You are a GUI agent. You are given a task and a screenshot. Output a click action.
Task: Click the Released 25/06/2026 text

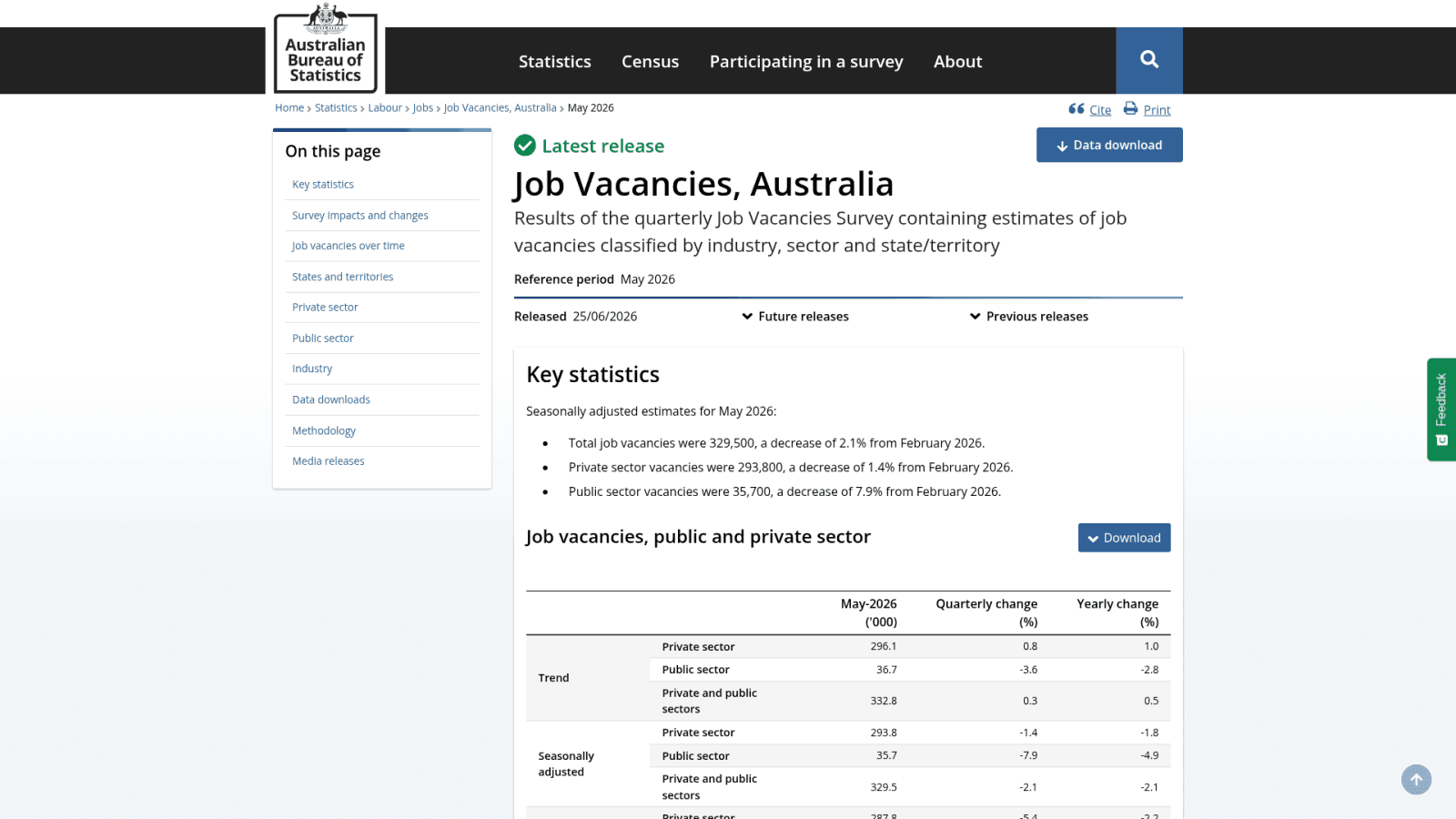pos(576,317)
